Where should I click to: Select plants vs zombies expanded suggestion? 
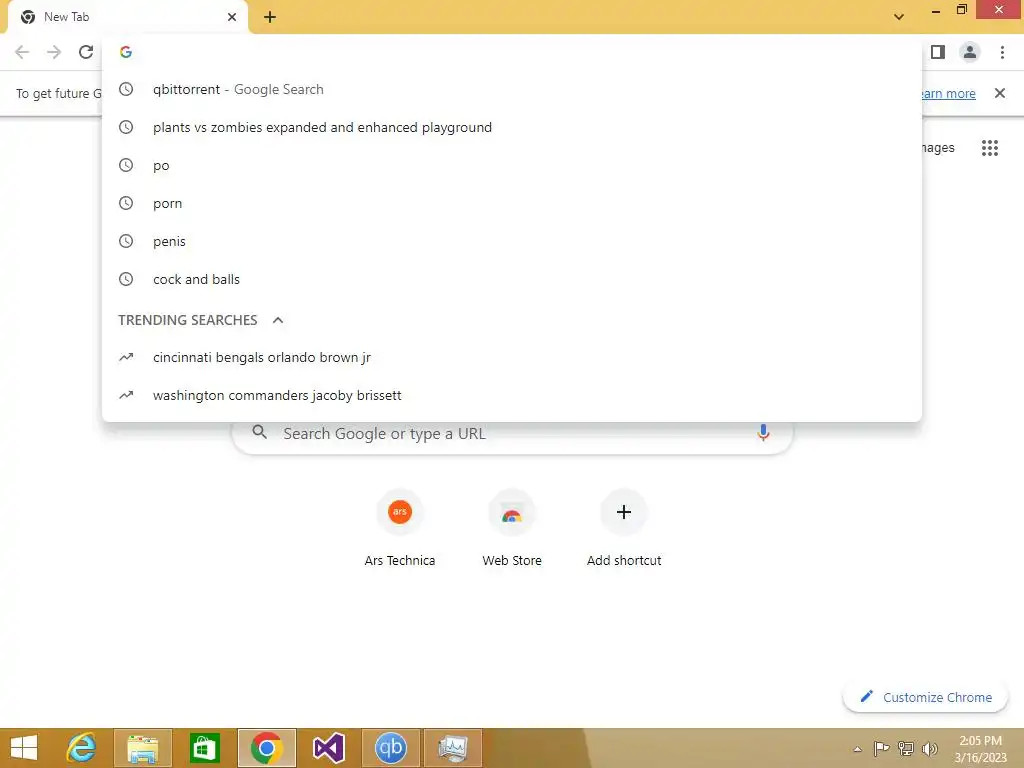point(512,127)
